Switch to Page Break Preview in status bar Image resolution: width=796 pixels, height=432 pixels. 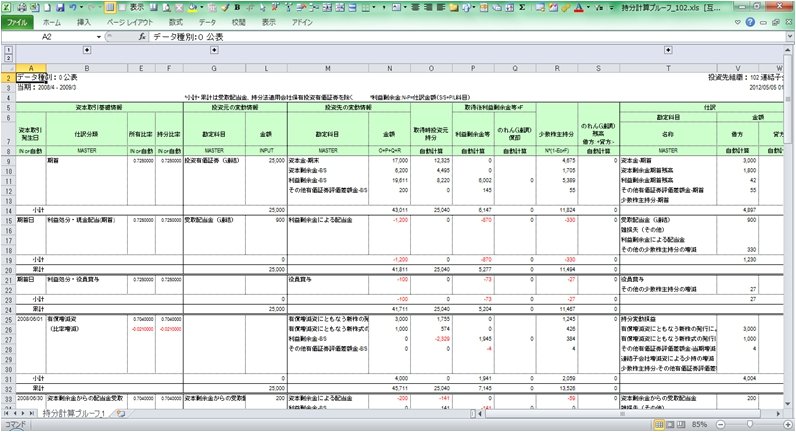tap(681, 424)
